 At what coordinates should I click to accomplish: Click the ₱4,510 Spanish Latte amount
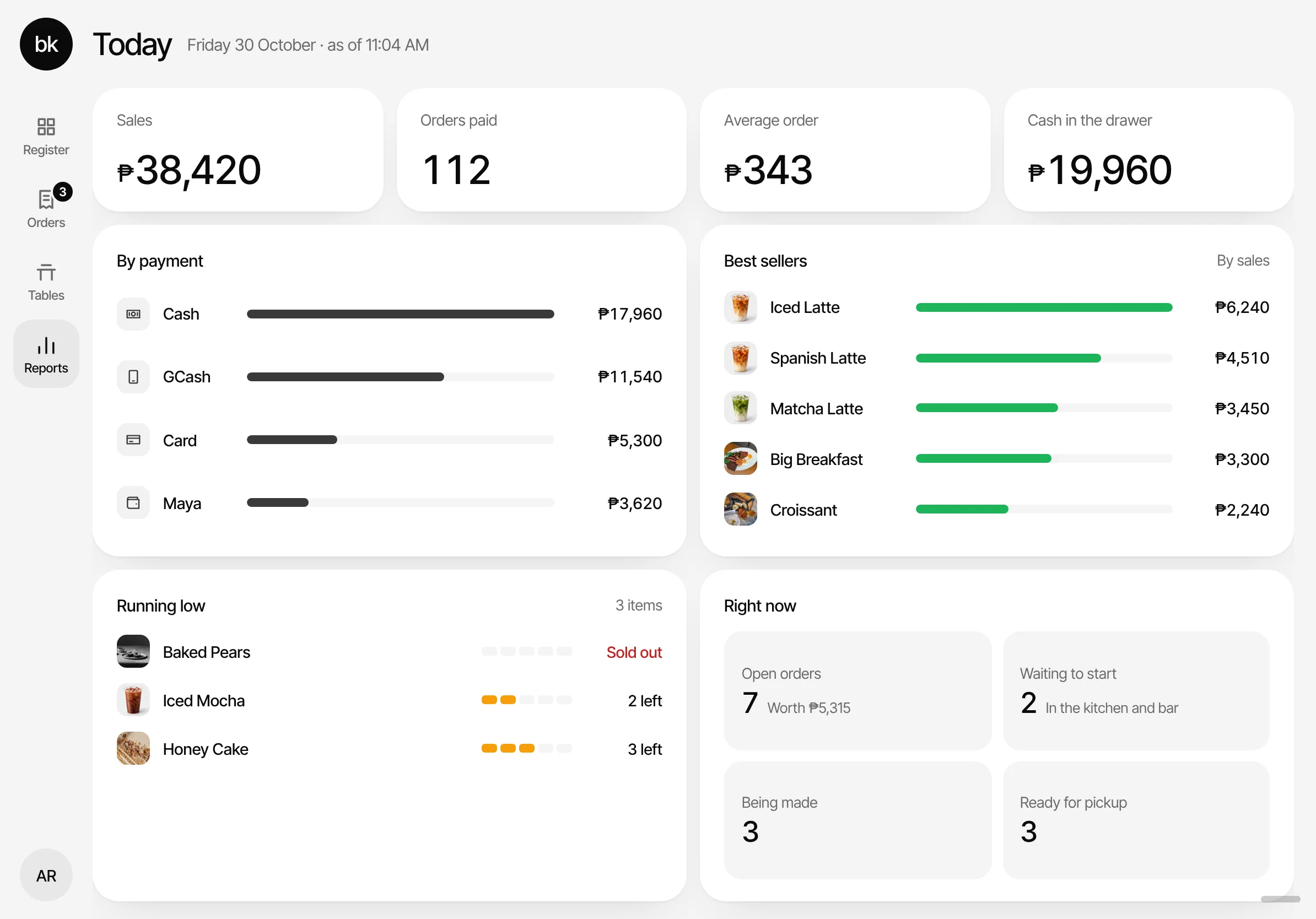click(x=1242, y=358)
